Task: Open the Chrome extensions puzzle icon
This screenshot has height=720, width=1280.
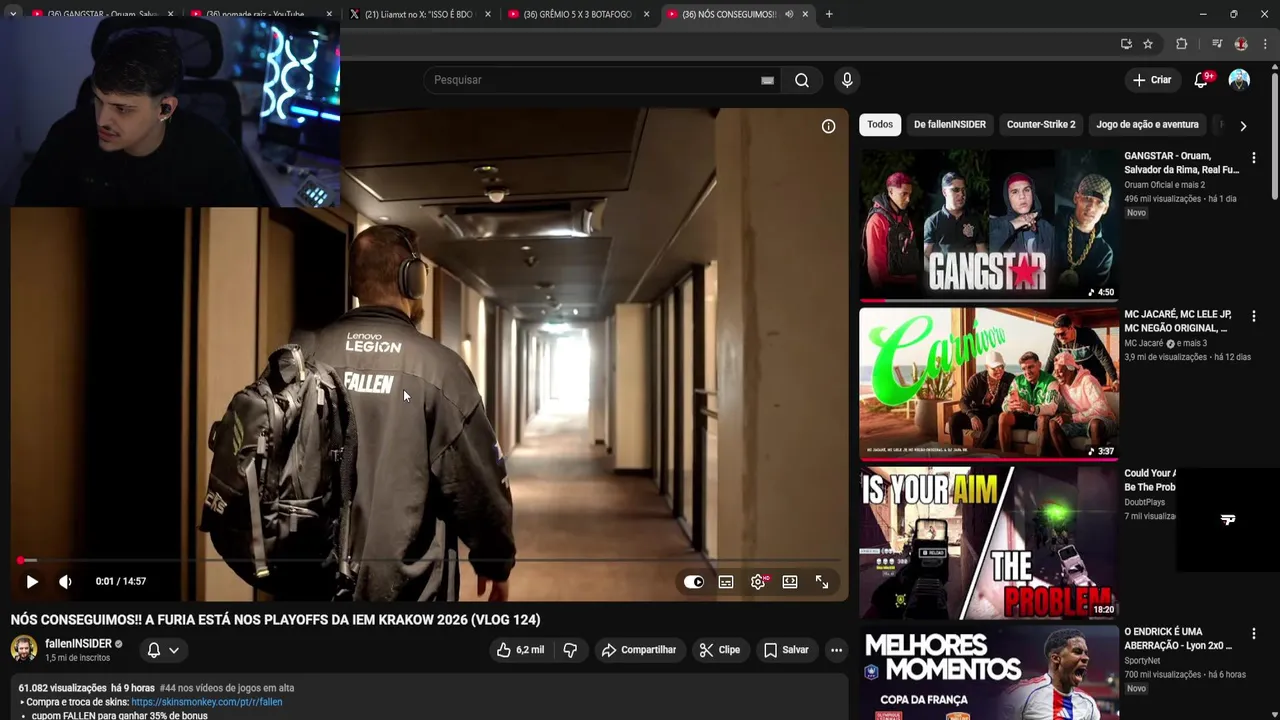Action: pyautogui.click(x=1182, y=44)
